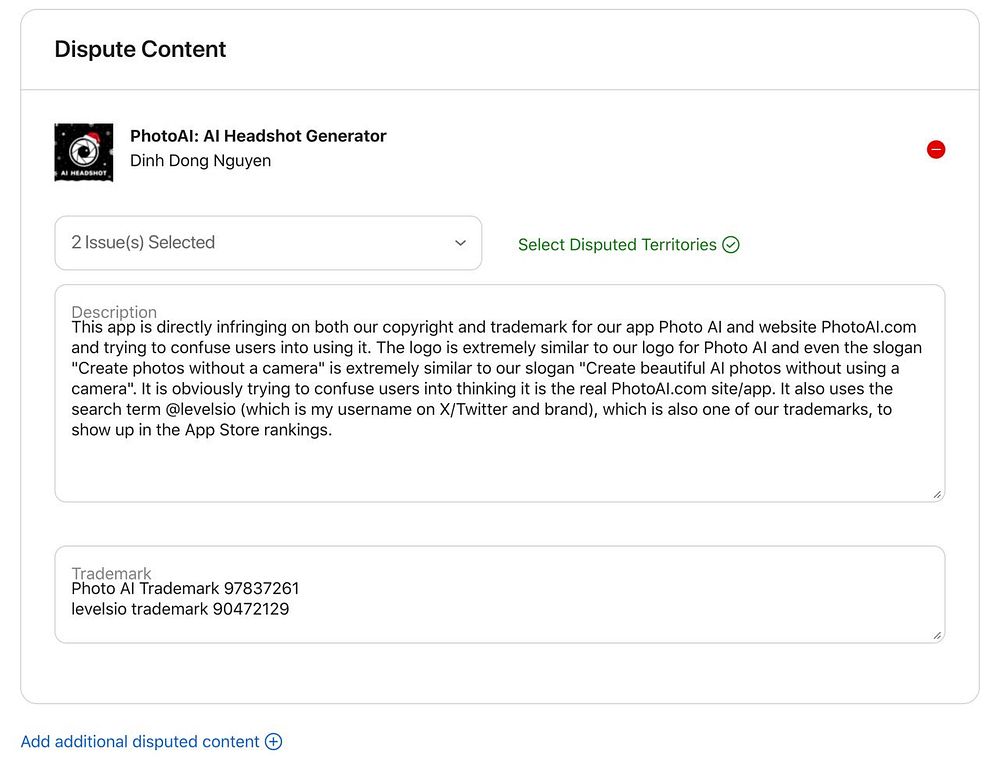Click the chevron arrow in the issues dropdown
The image size is (1000, 768).
click(460, 243)
